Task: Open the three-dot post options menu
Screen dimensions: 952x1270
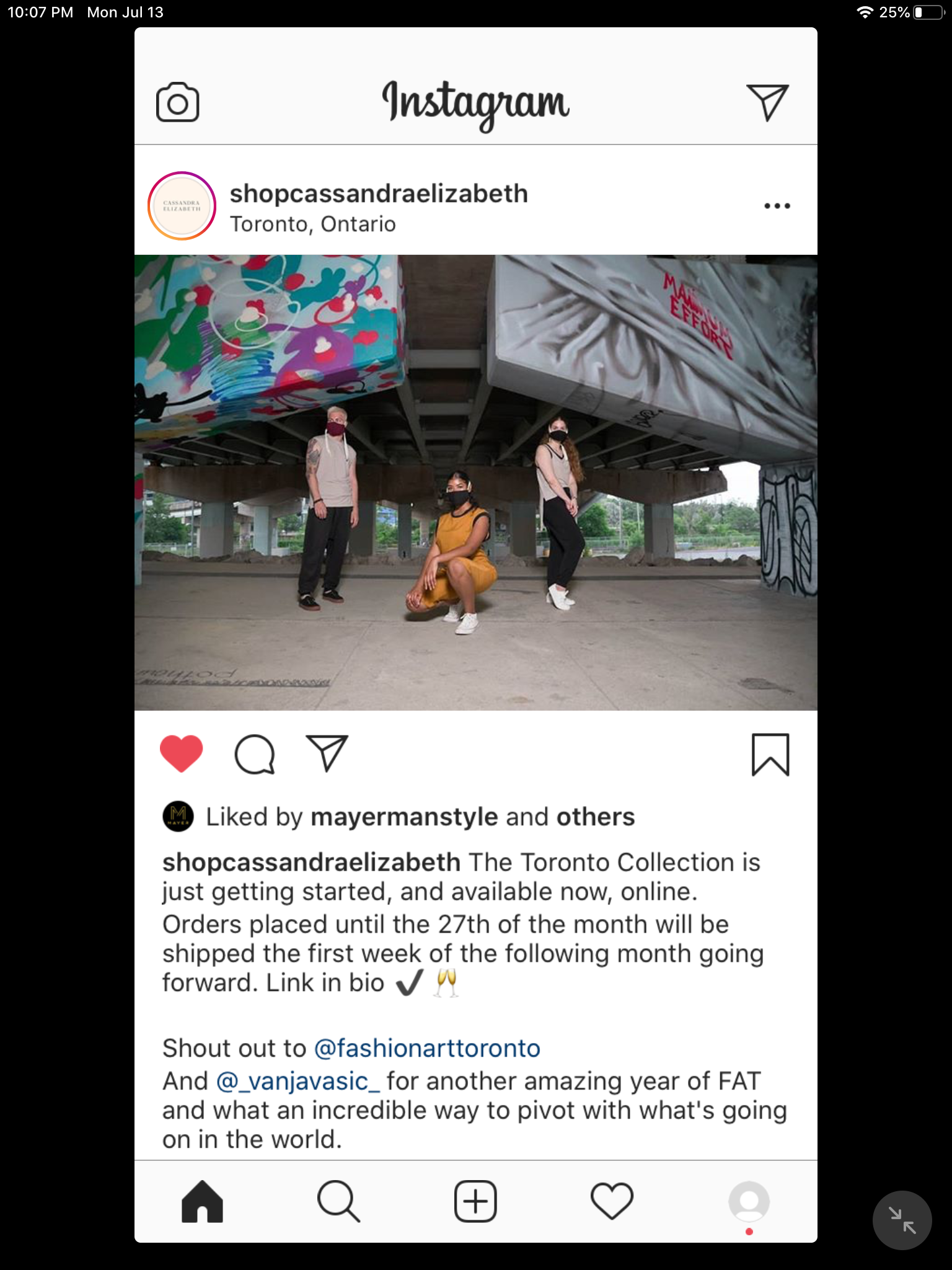Action: pos(777,206)
